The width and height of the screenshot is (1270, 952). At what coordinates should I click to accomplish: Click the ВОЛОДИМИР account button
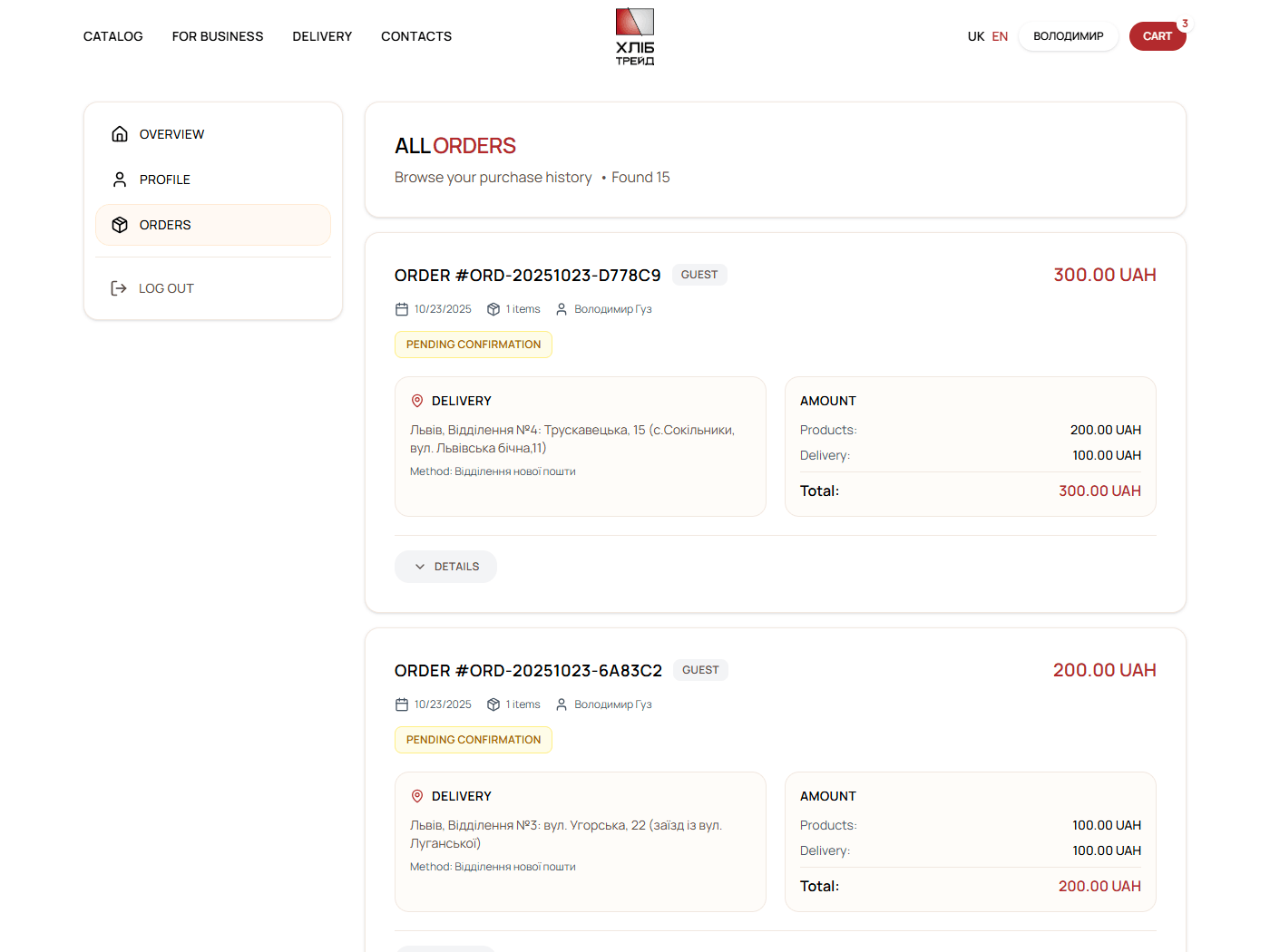(1068, 36)
